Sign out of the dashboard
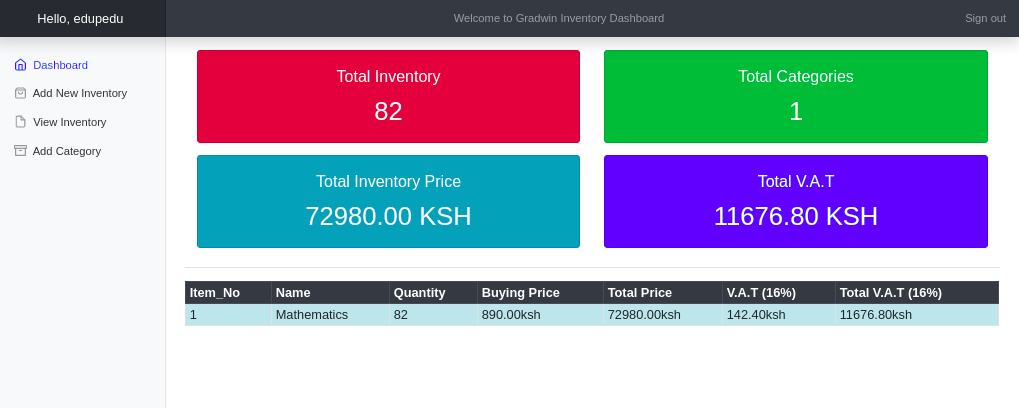1019x408 pixels. [x=984, y=18]
